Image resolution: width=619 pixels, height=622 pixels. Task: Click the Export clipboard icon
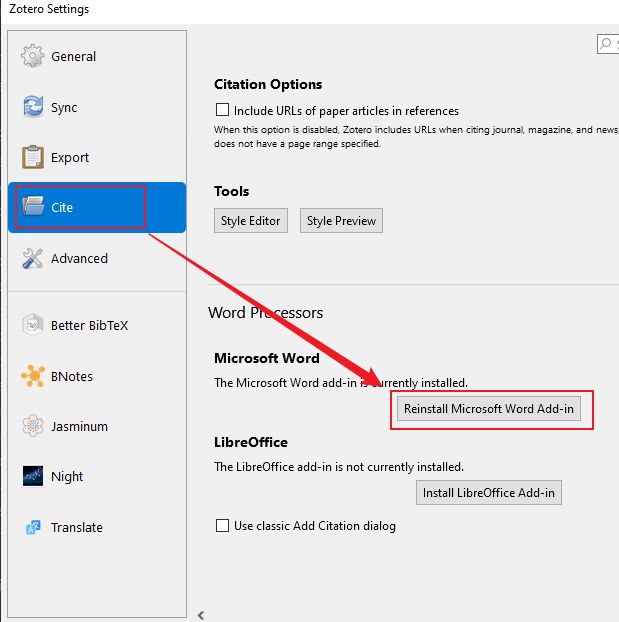click(x=33, y=157)
